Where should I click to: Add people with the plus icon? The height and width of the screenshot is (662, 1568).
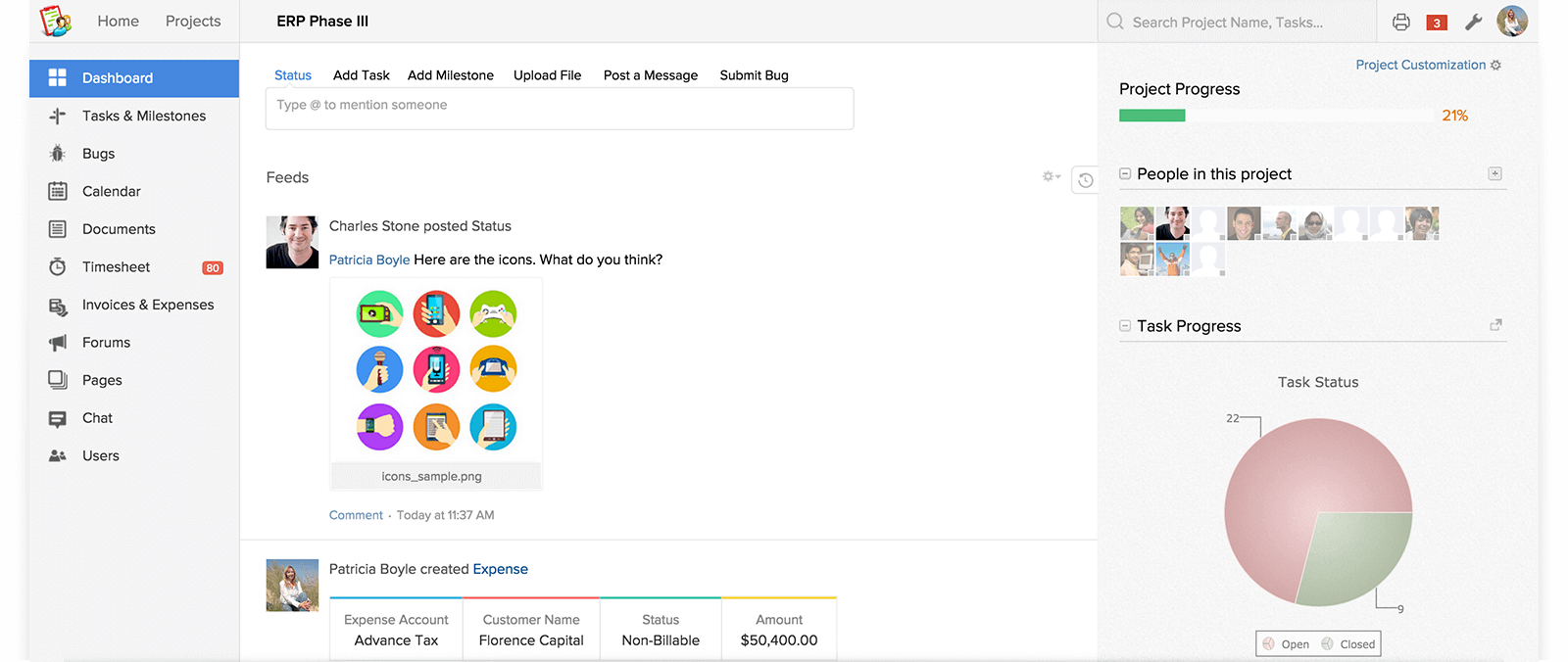tap(1495, 173)
